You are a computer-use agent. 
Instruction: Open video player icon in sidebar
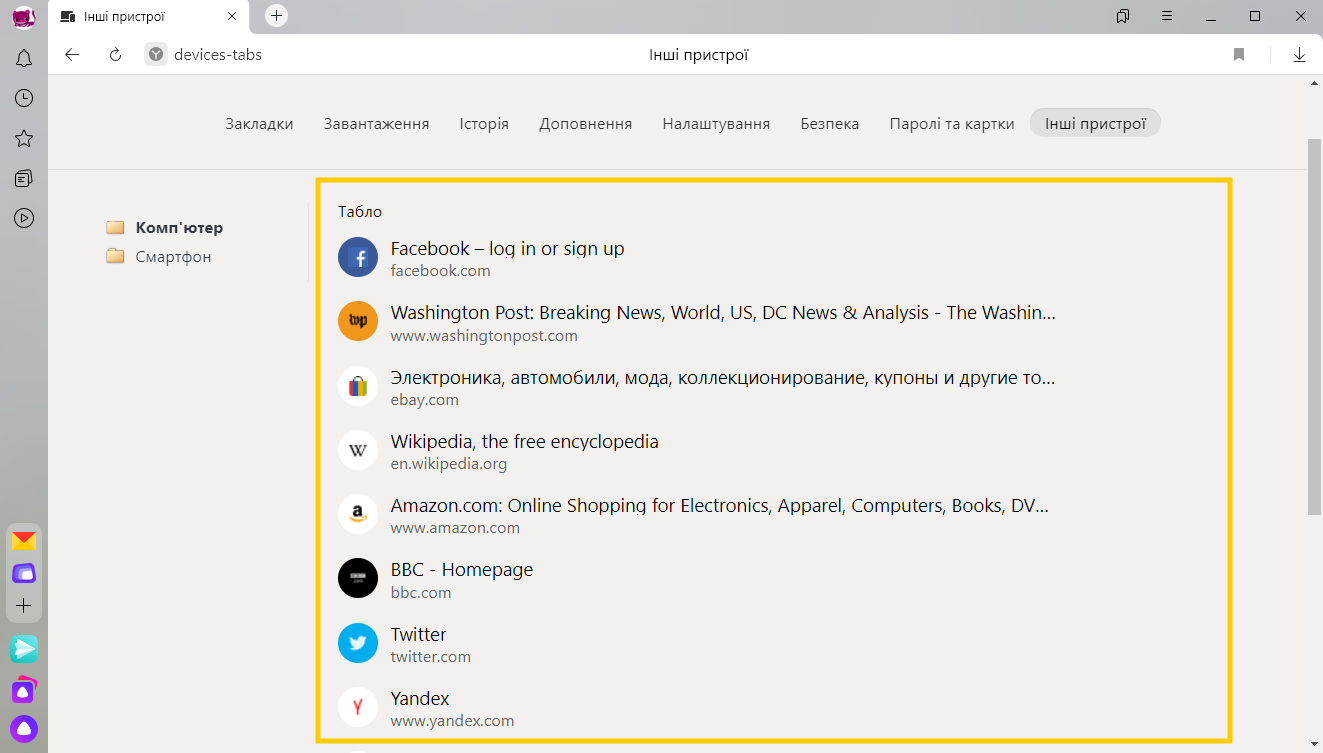pos(24,218)
